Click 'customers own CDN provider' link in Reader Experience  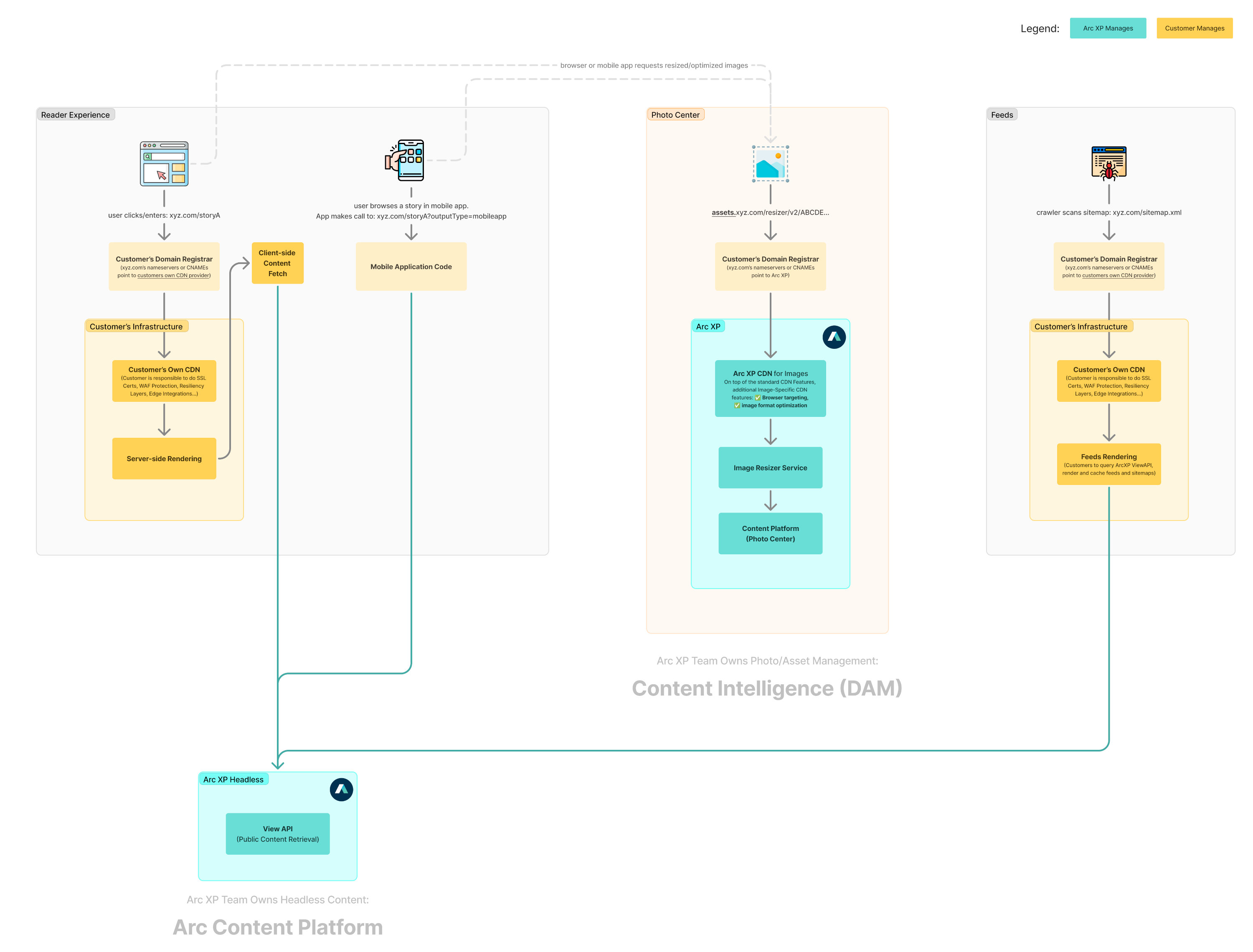pos(174,276)
